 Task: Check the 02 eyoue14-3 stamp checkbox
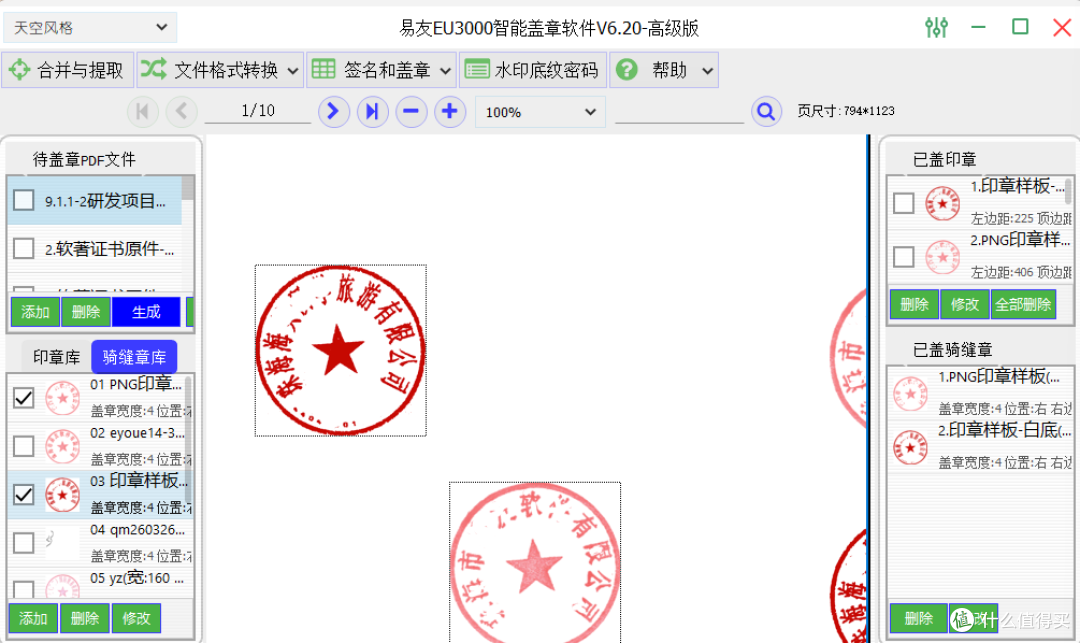[x=23, y=446]
